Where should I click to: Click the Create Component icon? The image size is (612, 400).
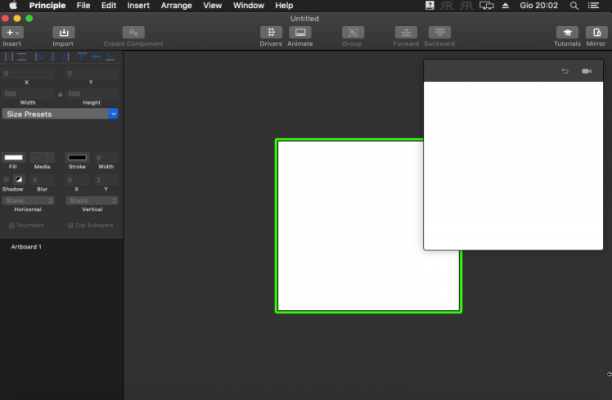(133, 33)
